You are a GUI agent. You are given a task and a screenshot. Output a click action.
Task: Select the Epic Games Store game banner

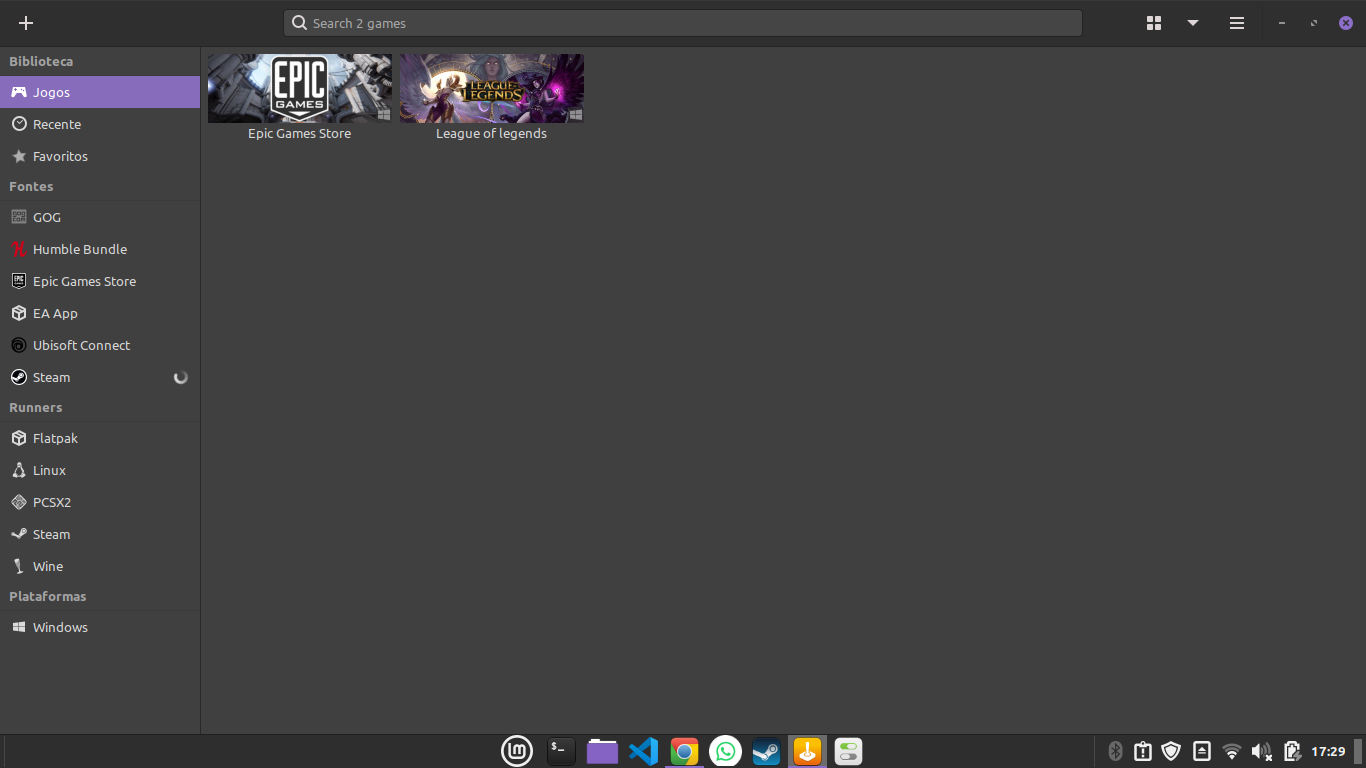point(299,89)
